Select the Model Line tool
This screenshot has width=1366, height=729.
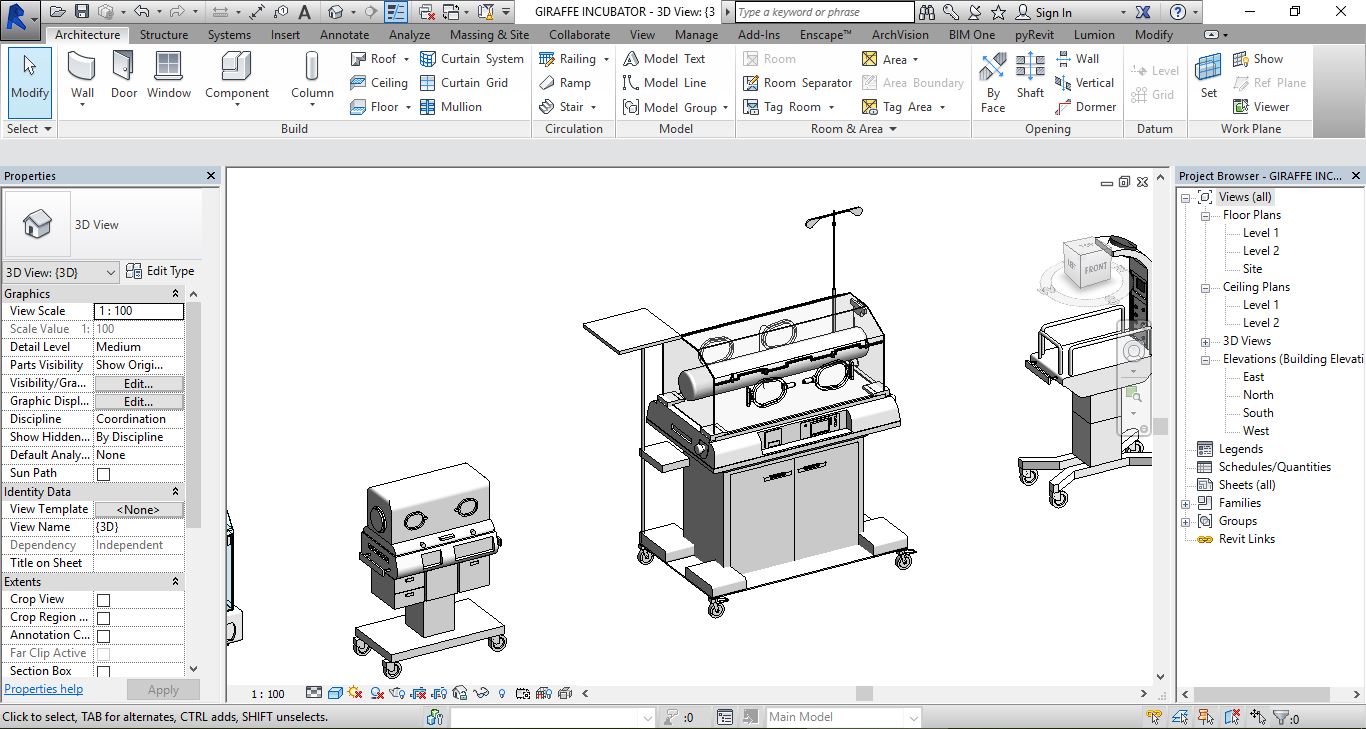(664, 83)
